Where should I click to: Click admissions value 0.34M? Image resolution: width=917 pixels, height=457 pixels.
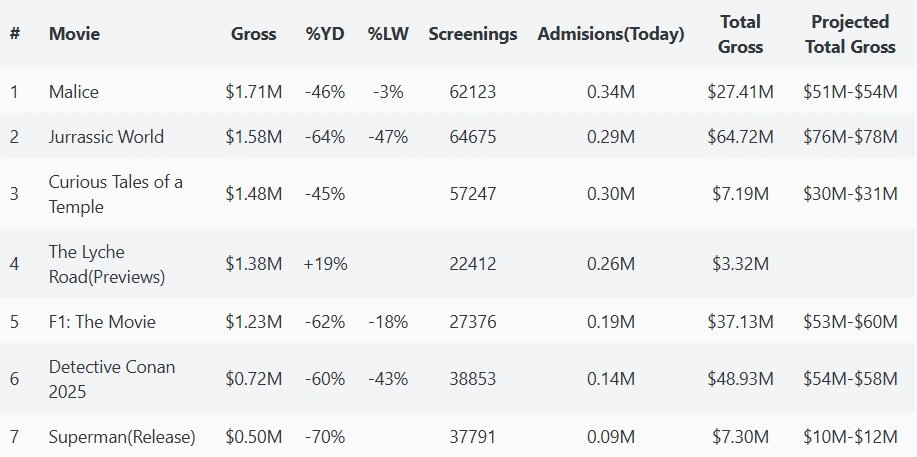(x=611, y=92)
